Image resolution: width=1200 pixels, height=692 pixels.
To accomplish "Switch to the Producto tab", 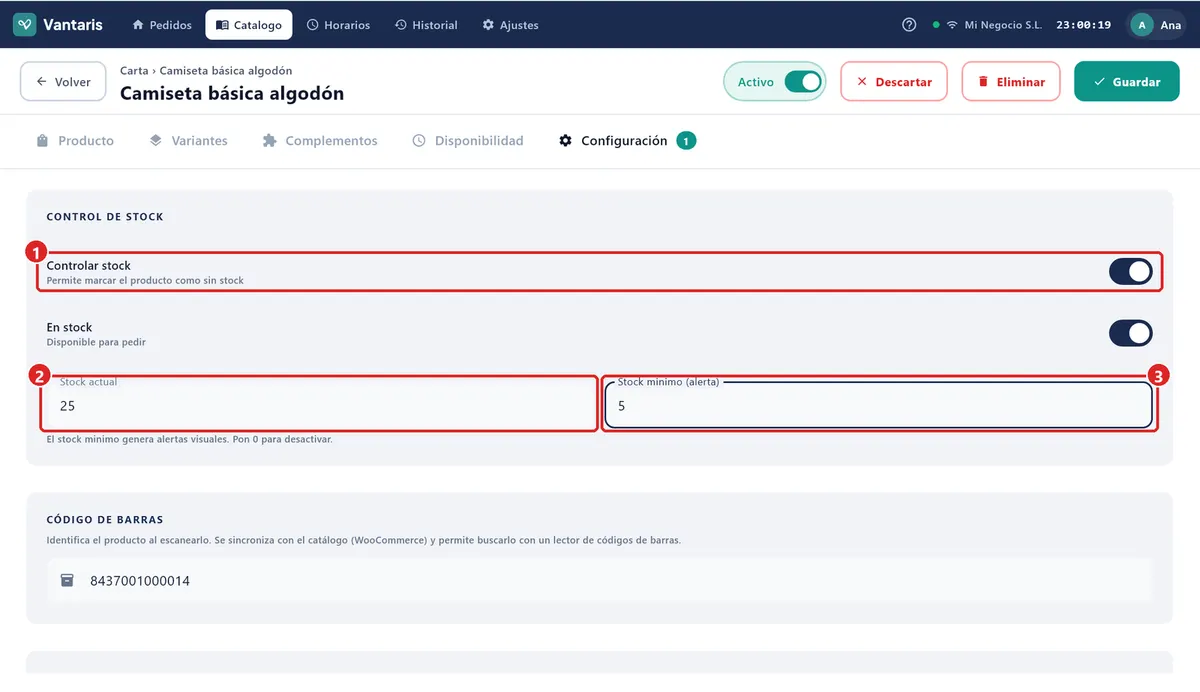I will click(75, 141).
